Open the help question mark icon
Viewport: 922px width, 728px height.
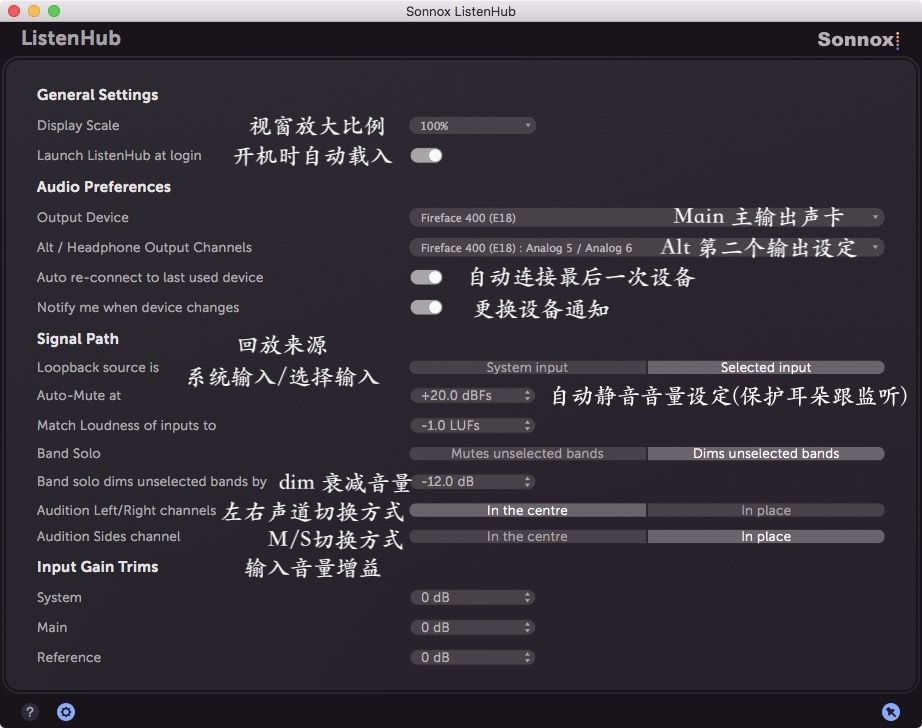coord(29,712)
